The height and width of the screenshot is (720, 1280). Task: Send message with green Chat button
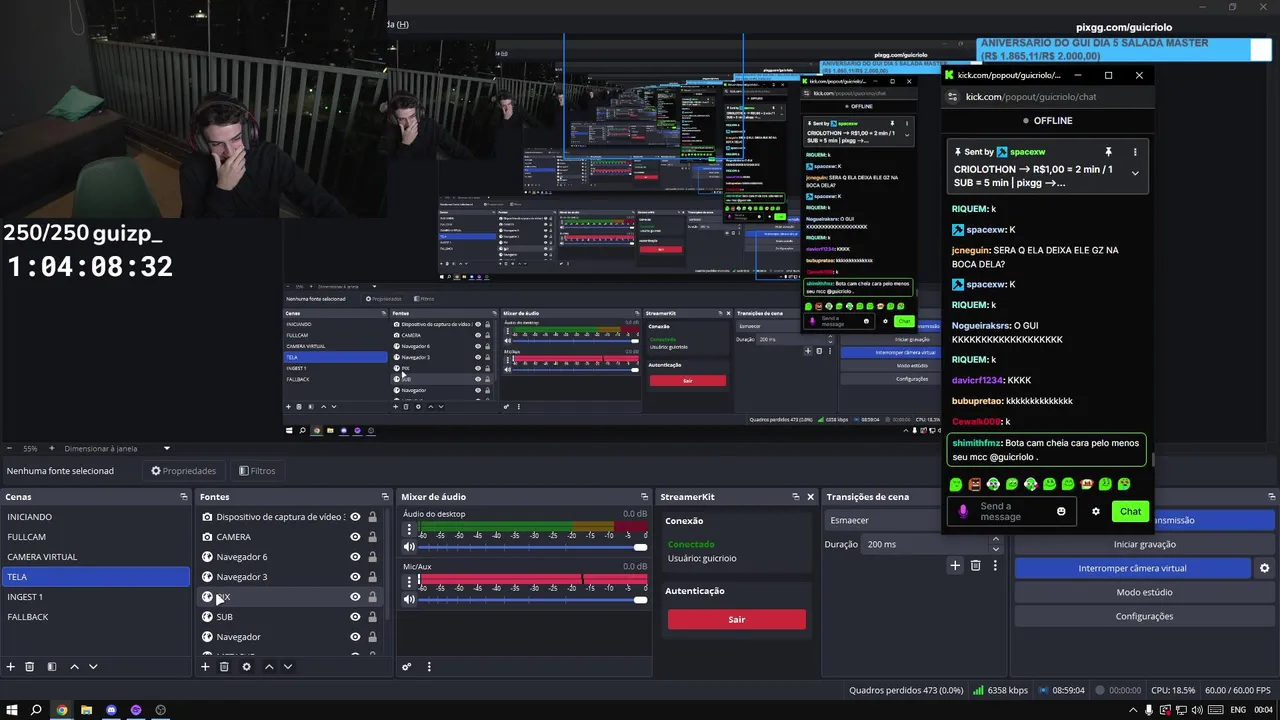click(1130, 511)
